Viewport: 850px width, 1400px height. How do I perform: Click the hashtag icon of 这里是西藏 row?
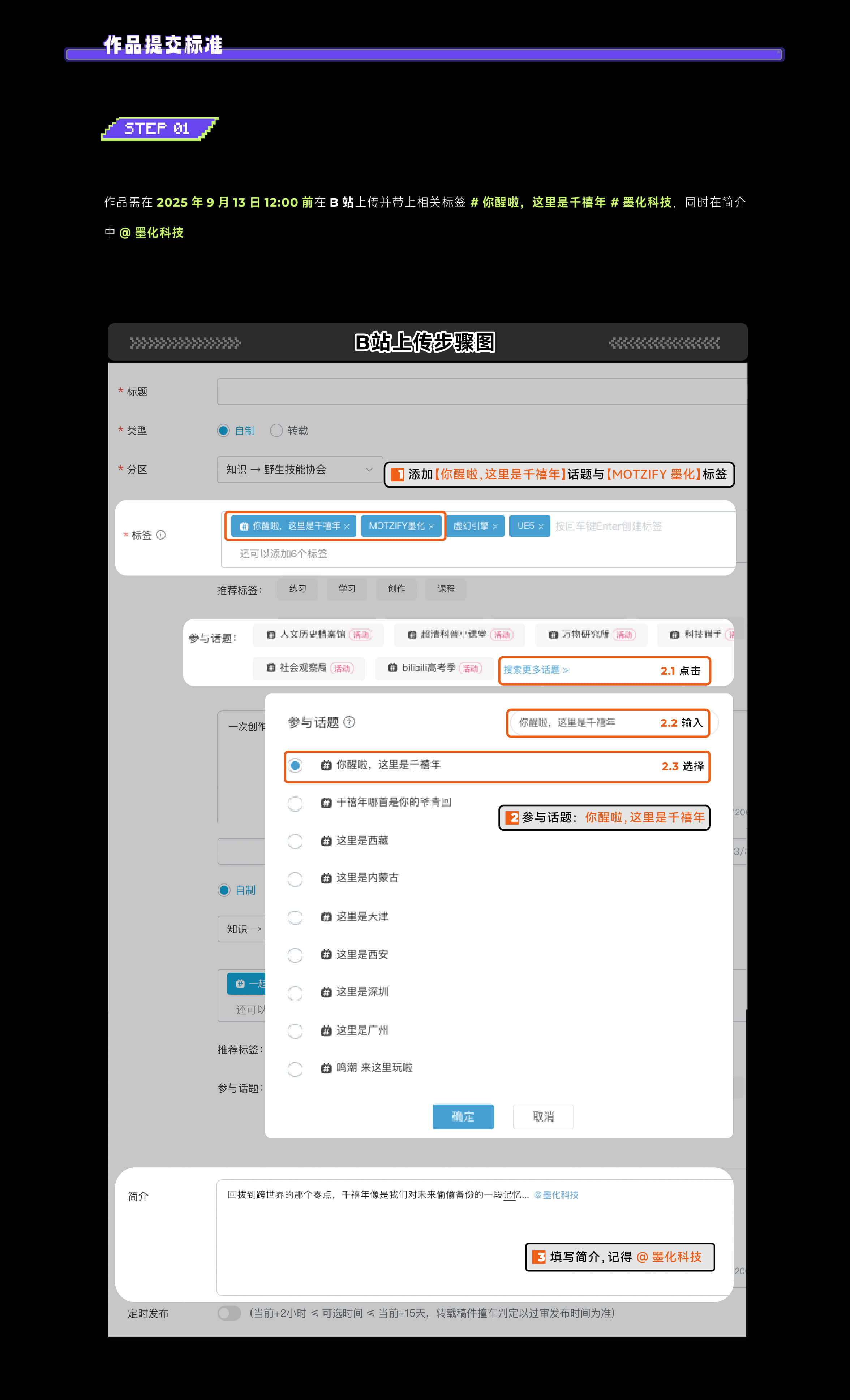pyautogui.click(x=326, y=841)
